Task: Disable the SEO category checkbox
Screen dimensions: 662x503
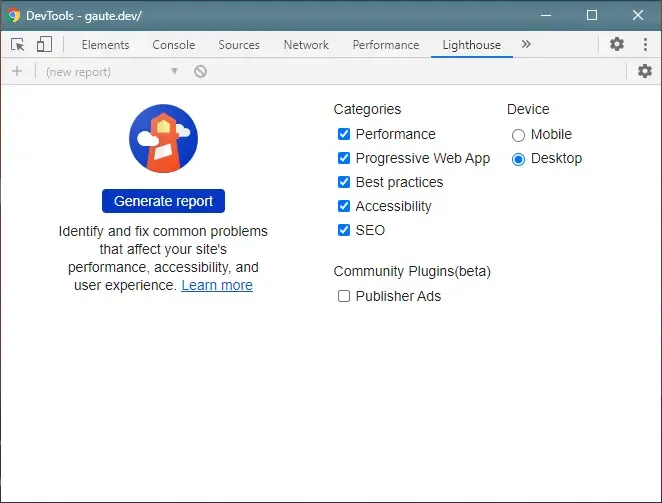Action: click(344, 230)
